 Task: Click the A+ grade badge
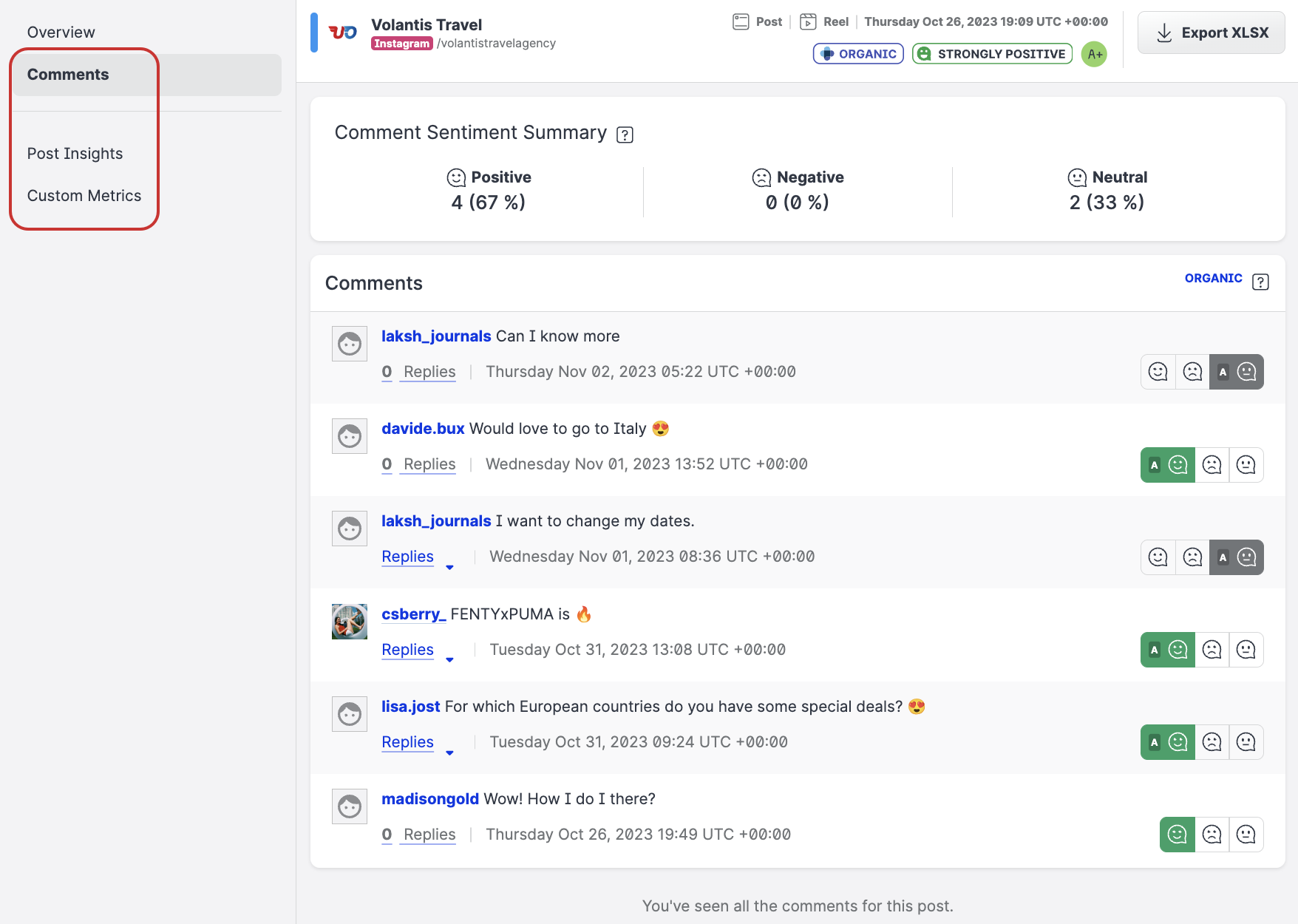pos(1094,54)
